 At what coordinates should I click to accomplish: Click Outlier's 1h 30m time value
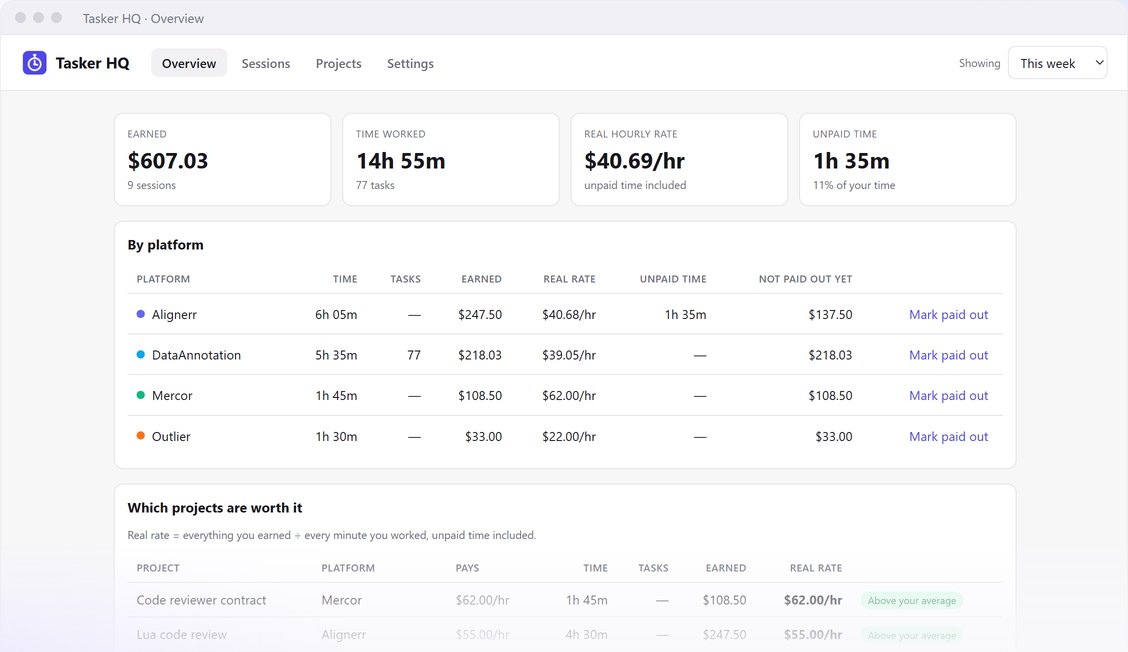tap(336, 436)
